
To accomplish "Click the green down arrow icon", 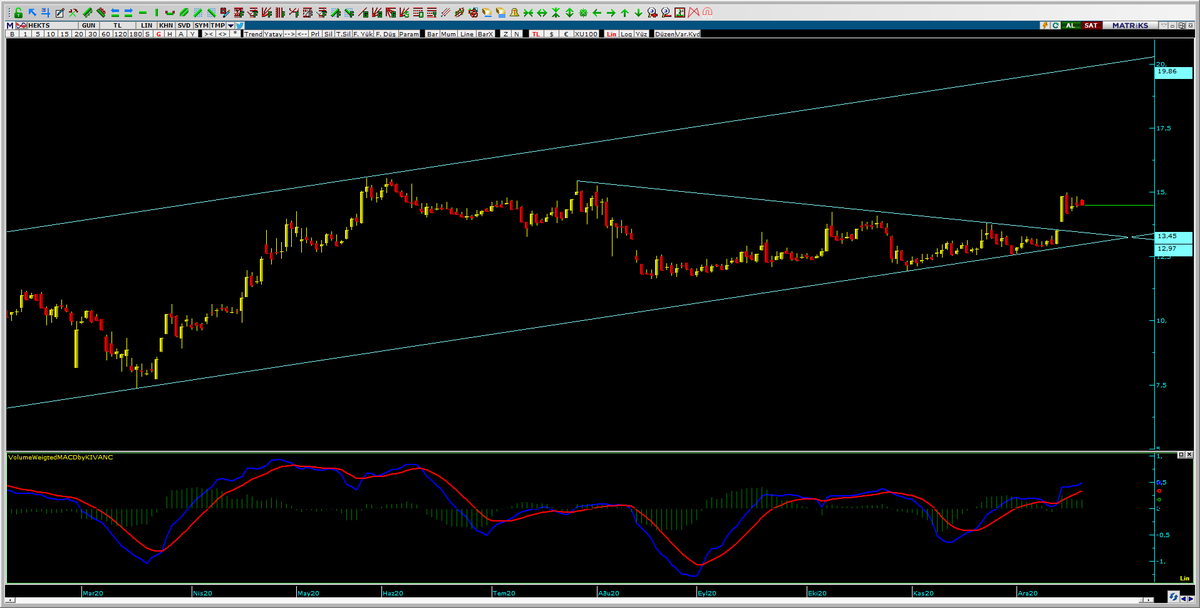I will [638, 13].
